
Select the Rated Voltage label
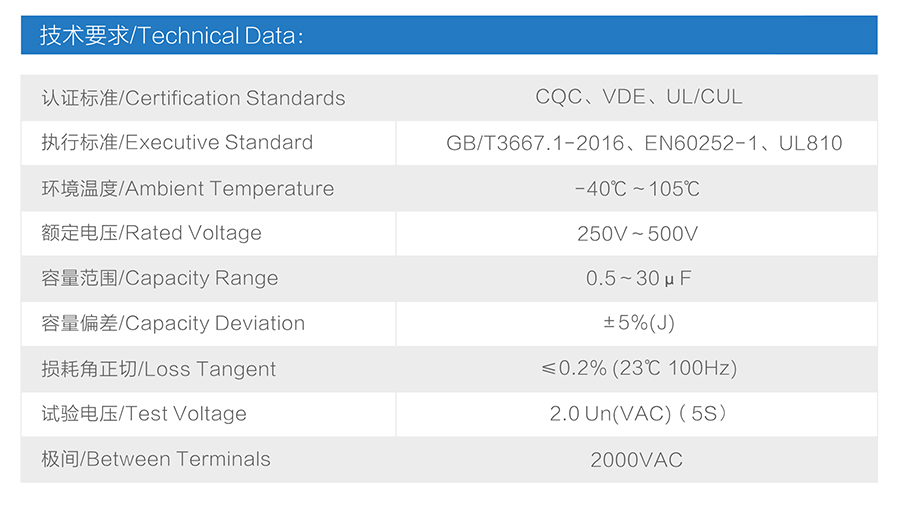(152, 233)
